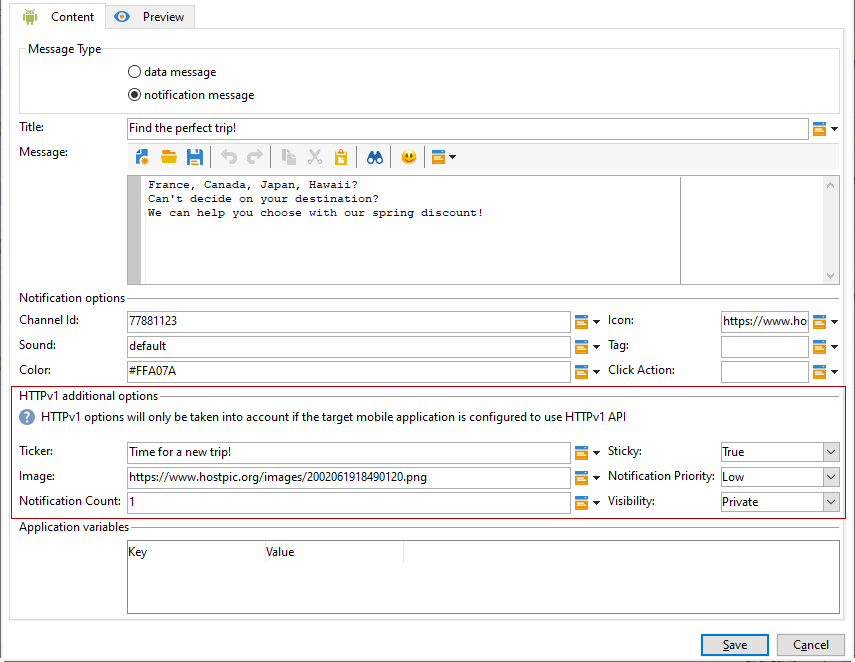Viewport: 855px width, 662px height.
Task: Click personalization field icon in message toolbar
Action: tap(438, 158)
